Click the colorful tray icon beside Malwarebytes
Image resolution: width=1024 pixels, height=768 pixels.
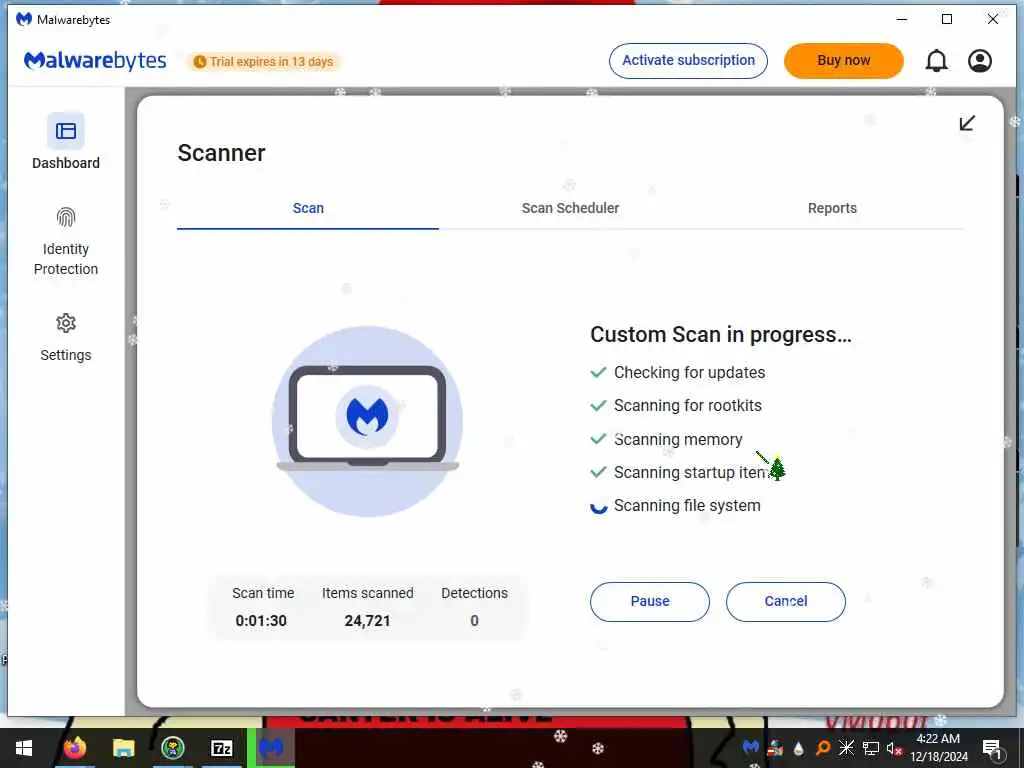(775, 748)
